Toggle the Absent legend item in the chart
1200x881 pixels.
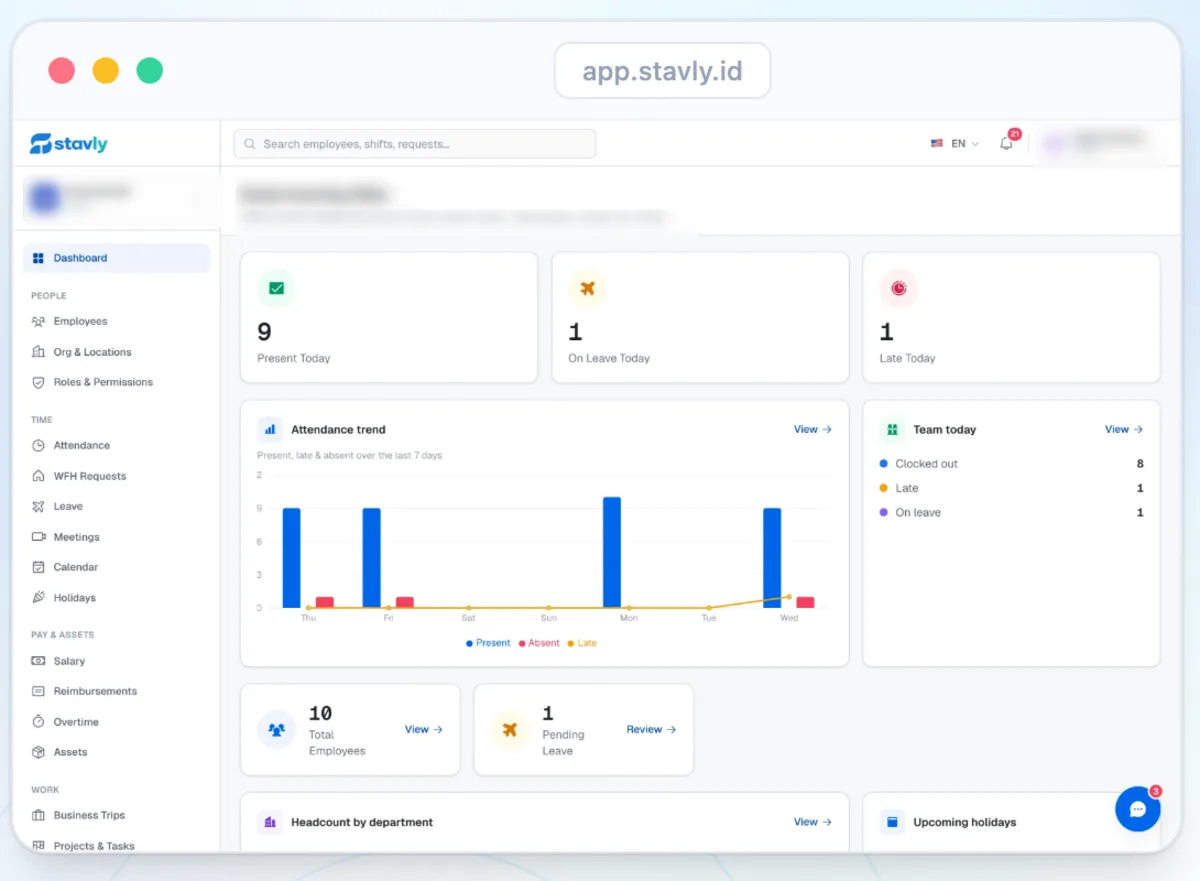pyautogui.click(x=539, y=643)
